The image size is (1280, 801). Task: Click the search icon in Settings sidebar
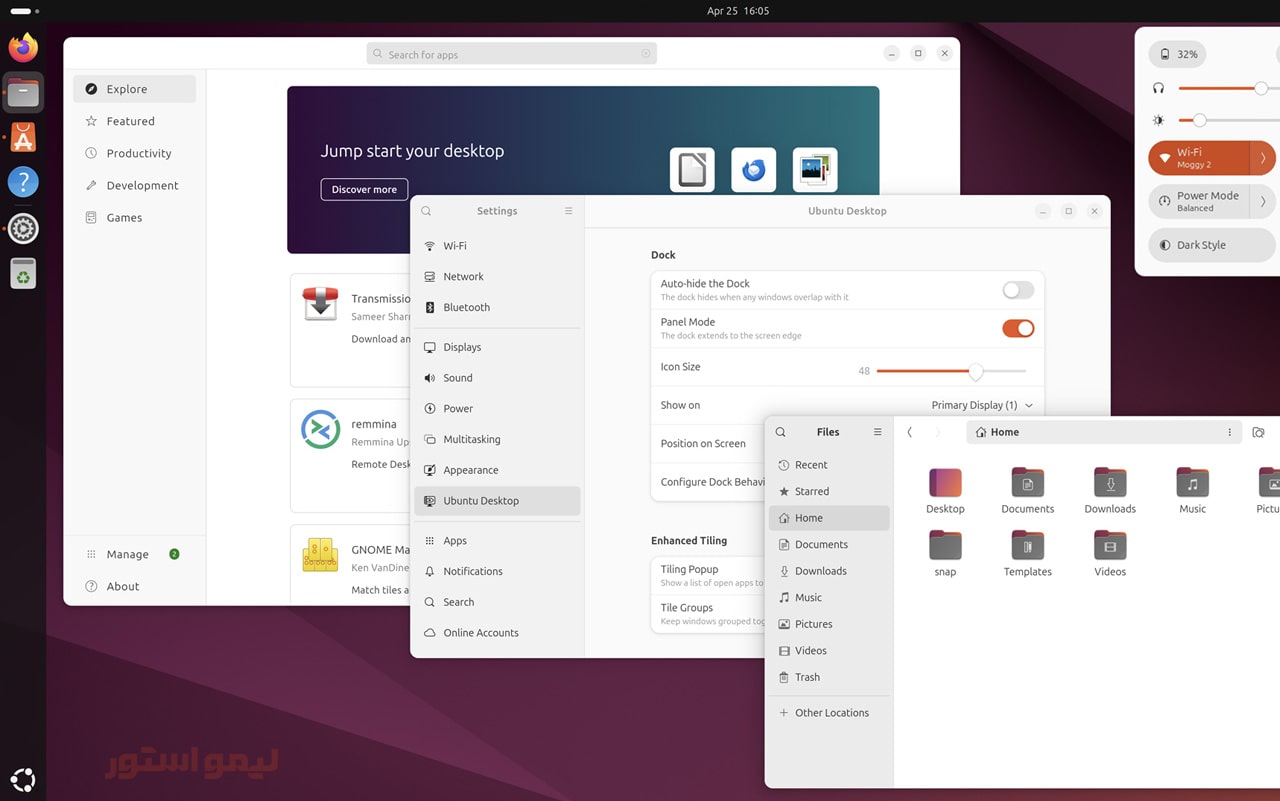pyautogui.click(x=426, y=211)
